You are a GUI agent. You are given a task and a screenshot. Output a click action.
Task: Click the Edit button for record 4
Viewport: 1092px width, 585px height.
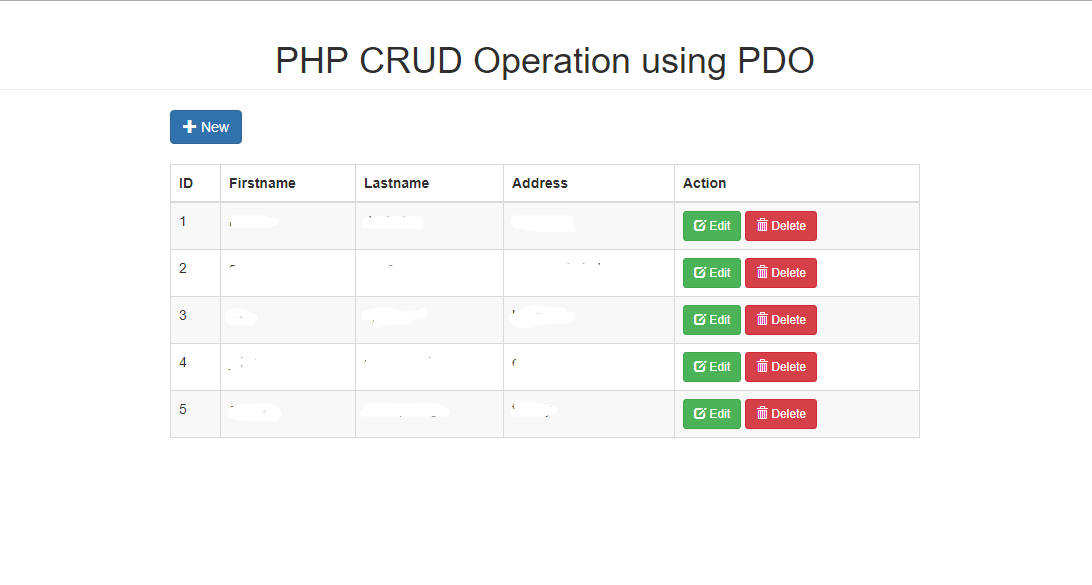click(x=712, y=366)
